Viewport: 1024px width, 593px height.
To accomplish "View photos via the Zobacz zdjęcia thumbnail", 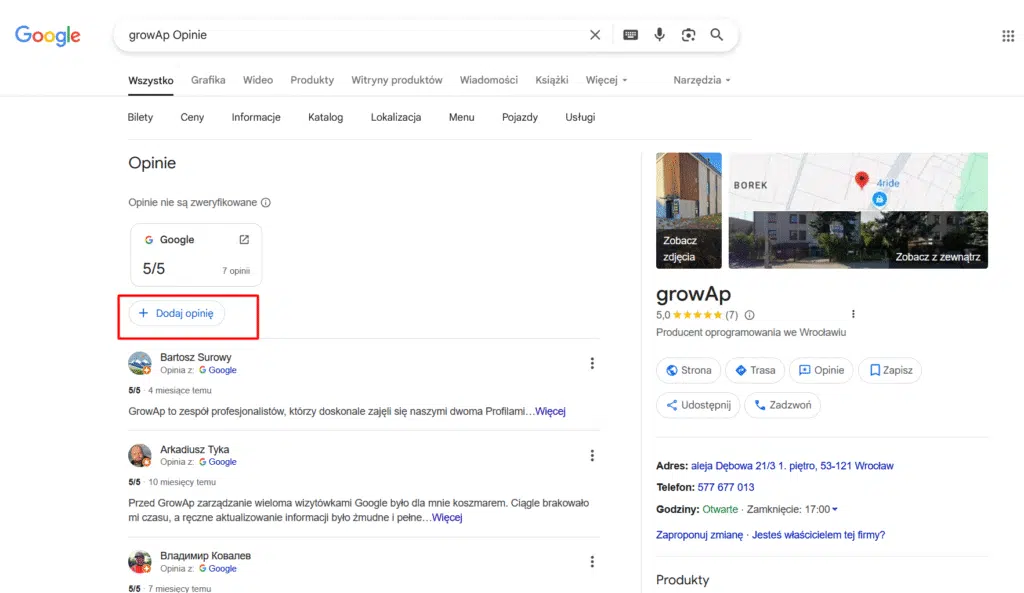I will 688,210.
